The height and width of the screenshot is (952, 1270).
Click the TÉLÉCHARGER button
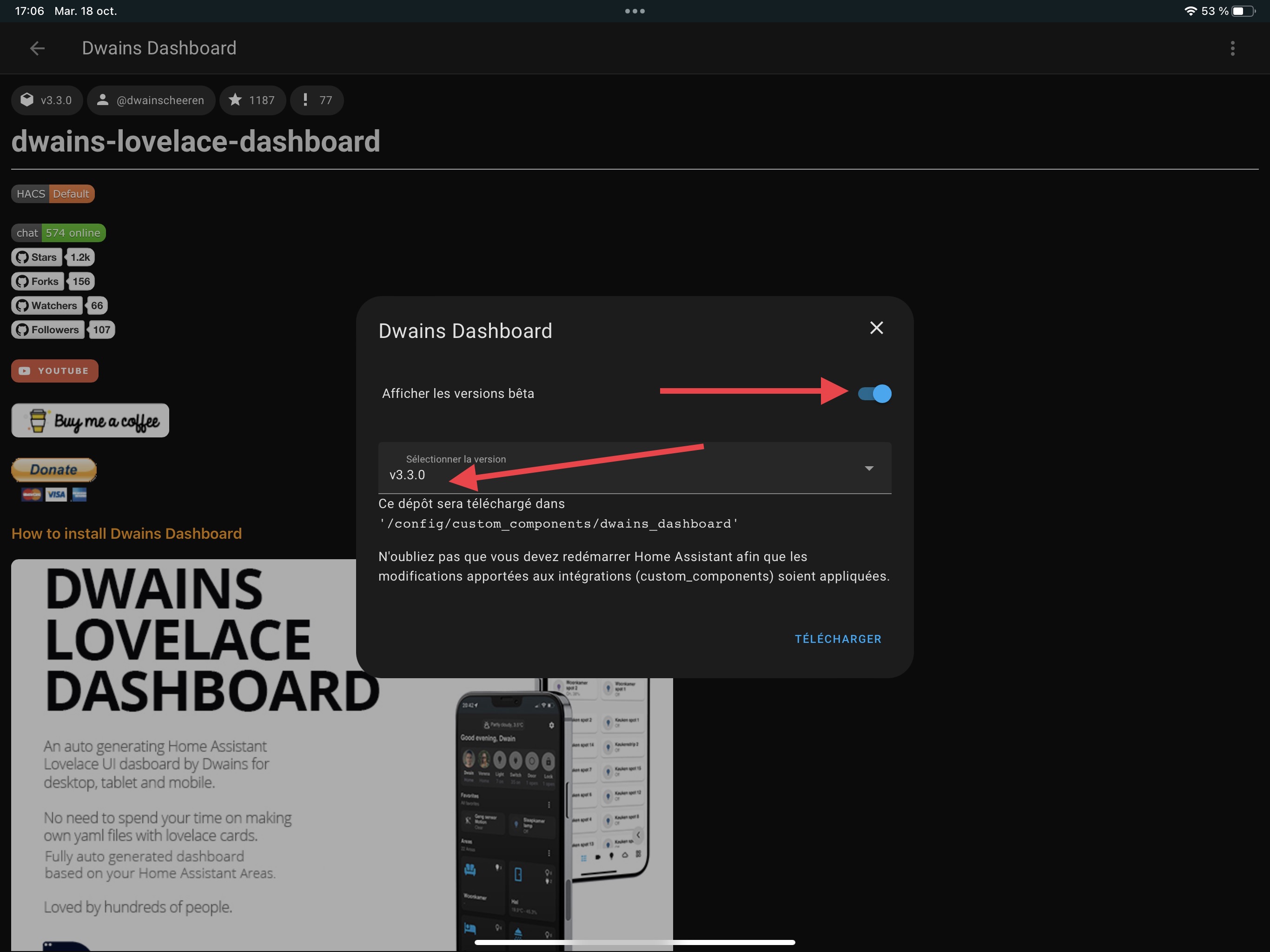[838, 639]
